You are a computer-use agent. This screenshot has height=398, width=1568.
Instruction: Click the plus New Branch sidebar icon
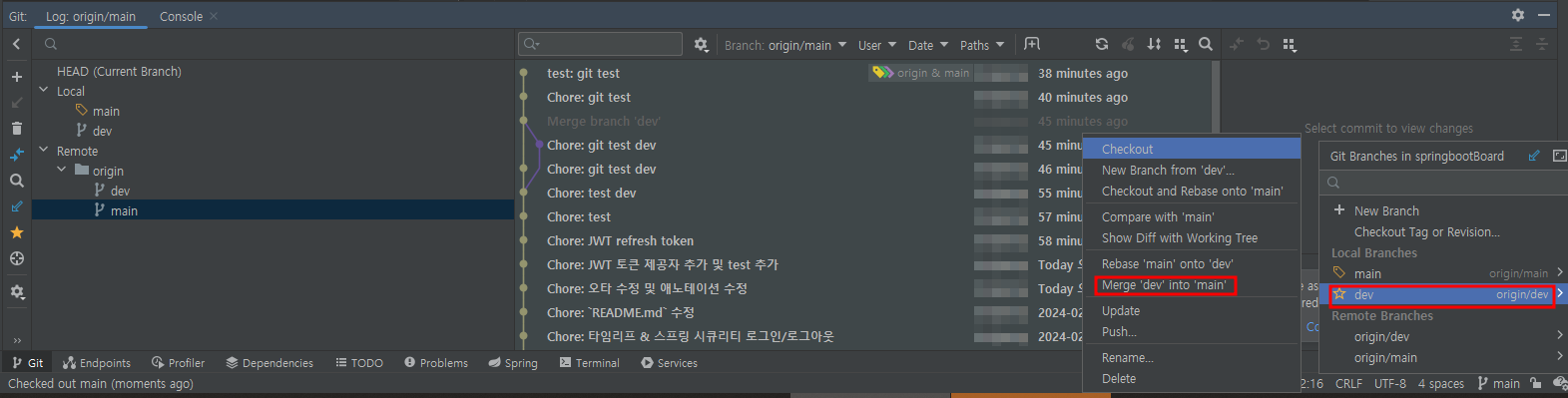(16, 77)
